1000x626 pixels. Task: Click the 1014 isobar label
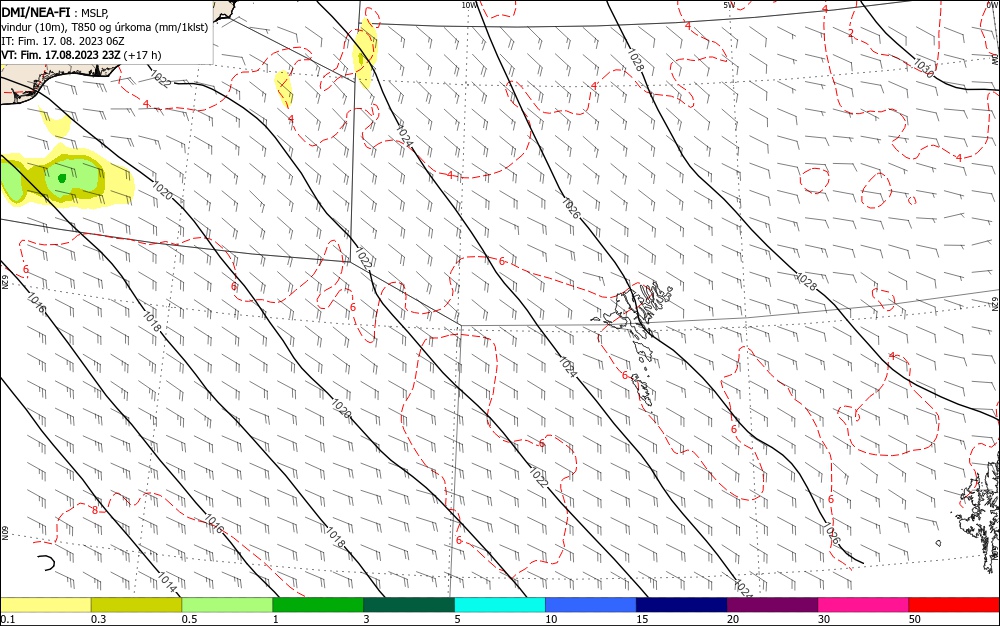(166, 581)
